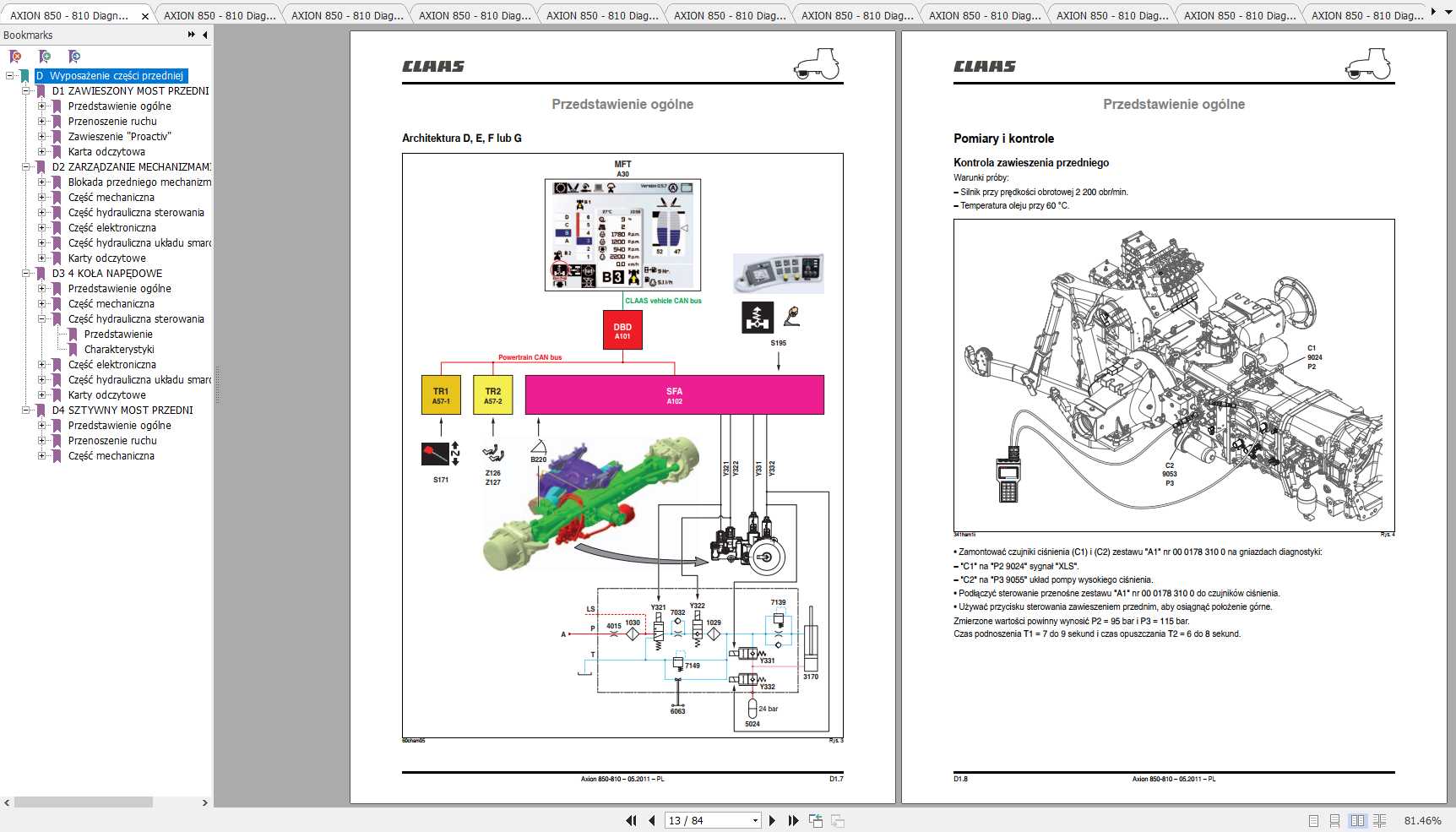The width and height of the screenshot is (1456, 832).
Task: Expand Przenoszenie ruchu under D4
Action: (x=41, y=440)
